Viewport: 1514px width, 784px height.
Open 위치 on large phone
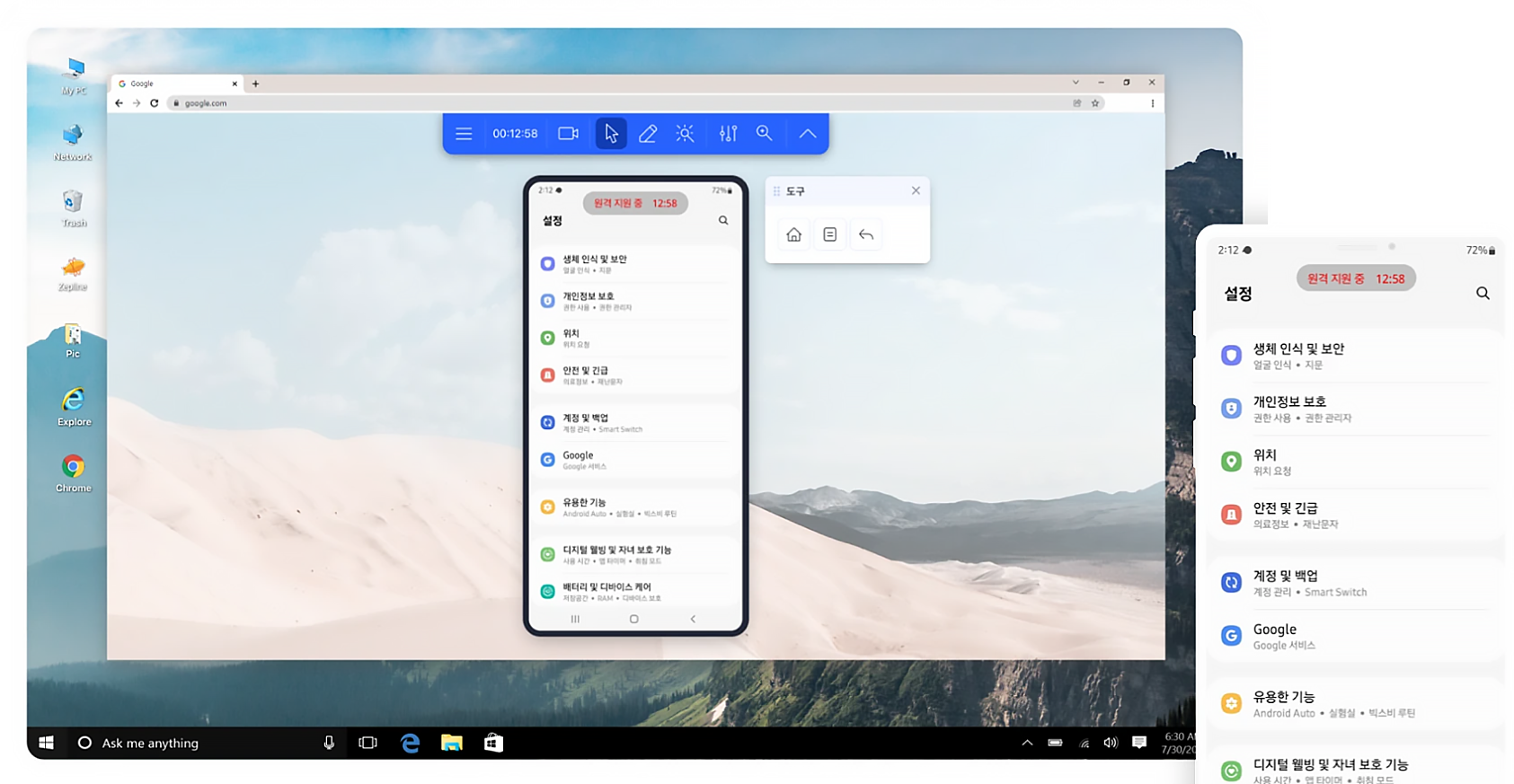pos(1357,462)
